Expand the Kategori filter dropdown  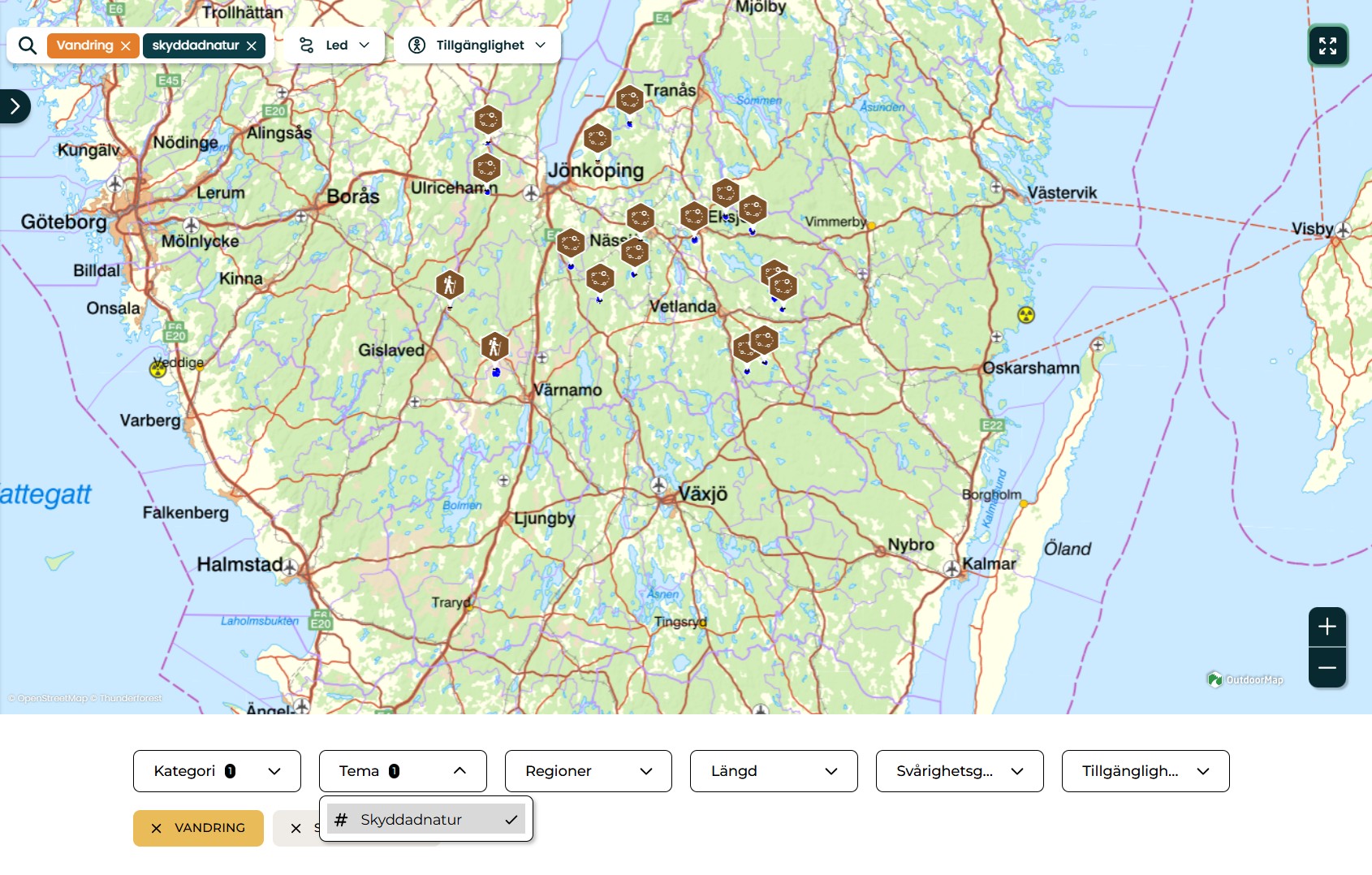pyautogui.click(x=217, y=771)
